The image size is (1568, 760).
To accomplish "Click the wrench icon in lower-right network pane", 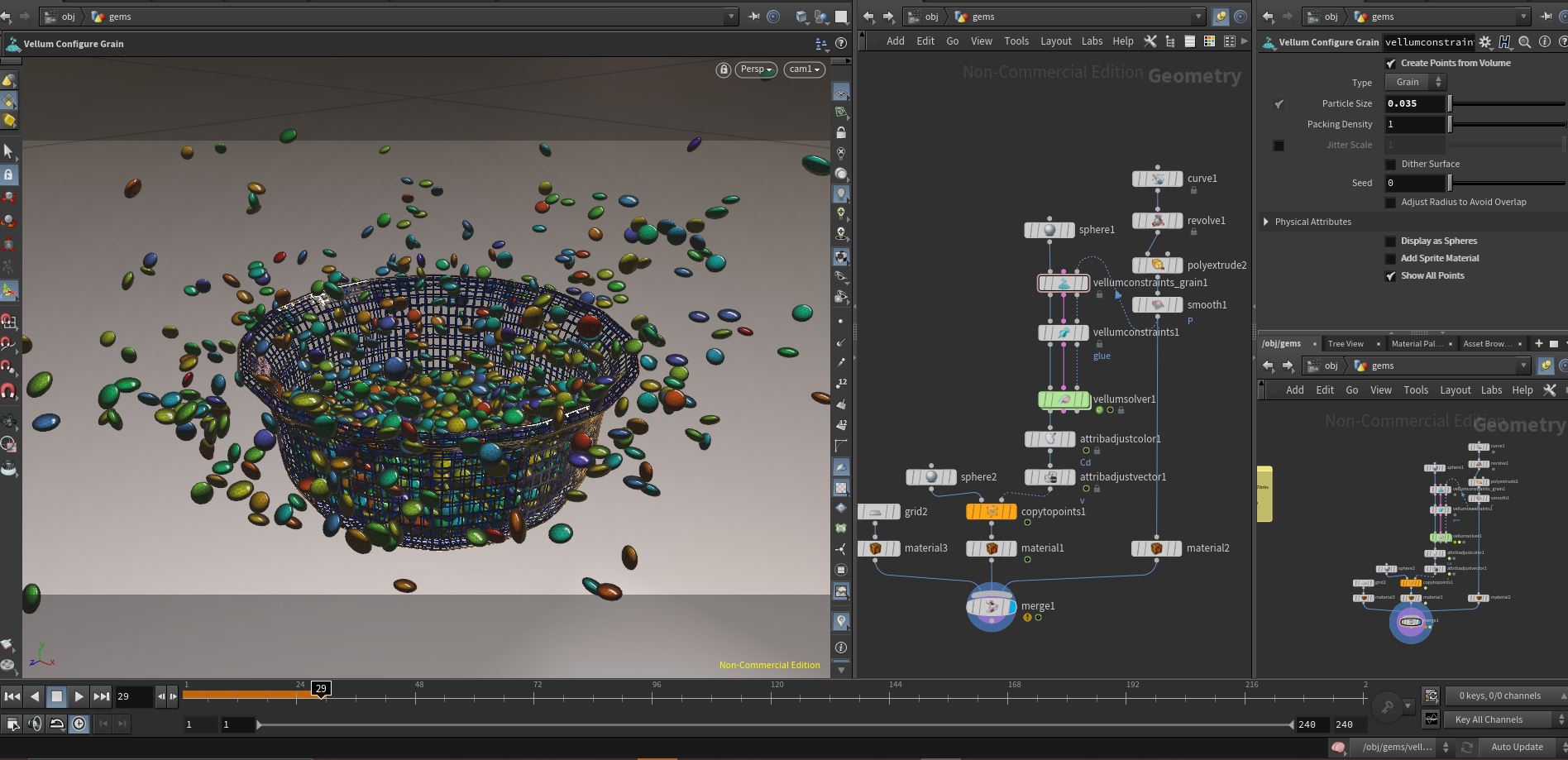I will (x=1550, y=390).
